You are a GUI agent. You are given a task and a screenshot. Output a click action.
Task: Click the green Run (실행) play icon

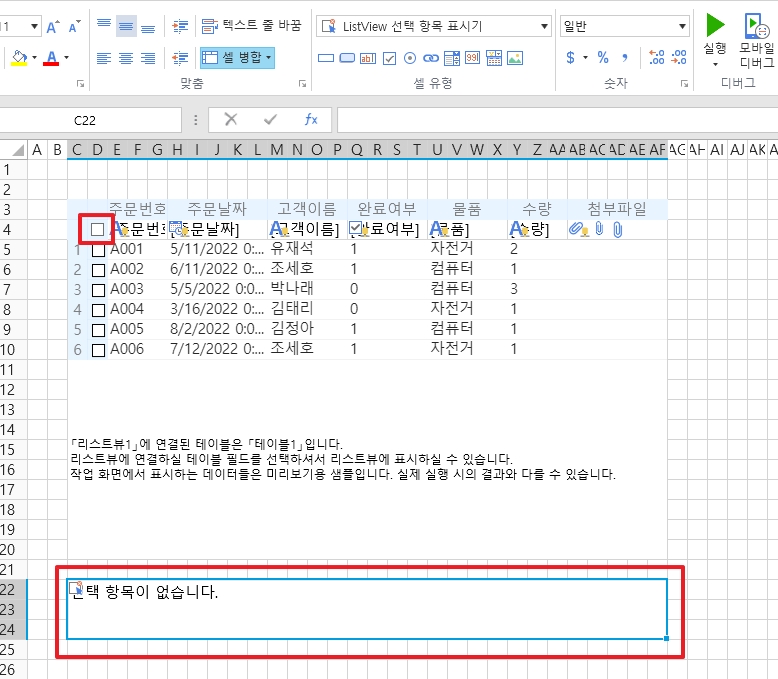pyautogui.click(x=714, y=24)
